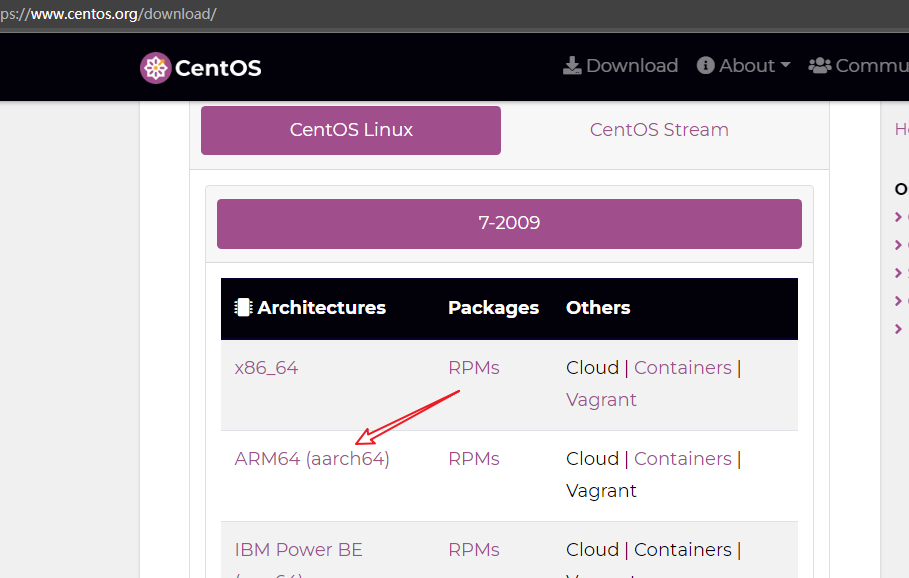The height and width of the screenshot is (578, 909).
Task: Open RPMs link in the ARM64 row
Action: click(474, 459)
